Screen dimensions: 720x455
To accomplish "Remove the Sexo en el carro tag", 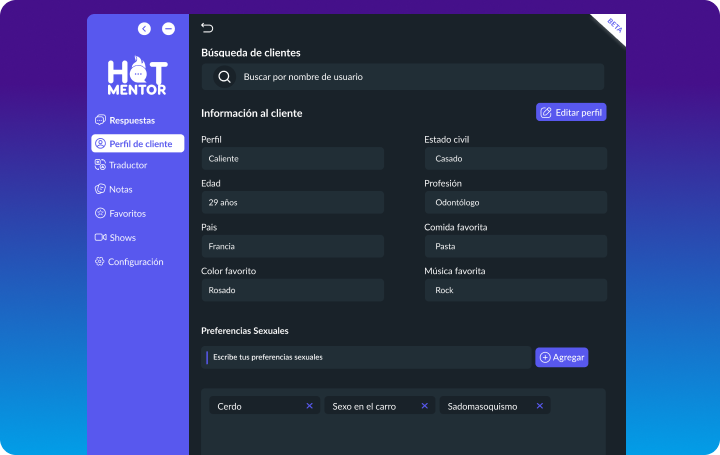I will (x=424, y=406).
